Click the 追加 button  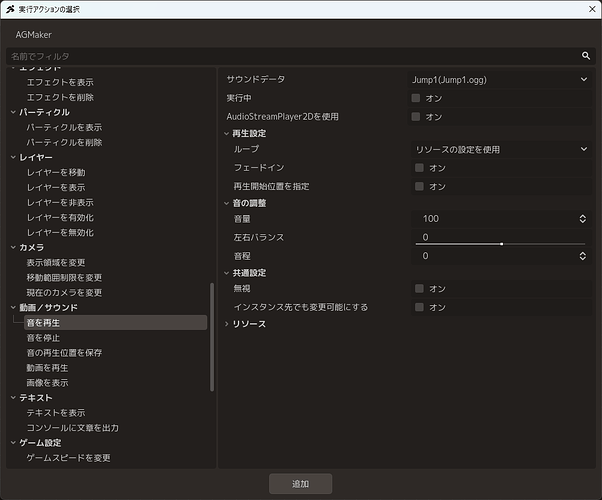(x=300, y=484)
